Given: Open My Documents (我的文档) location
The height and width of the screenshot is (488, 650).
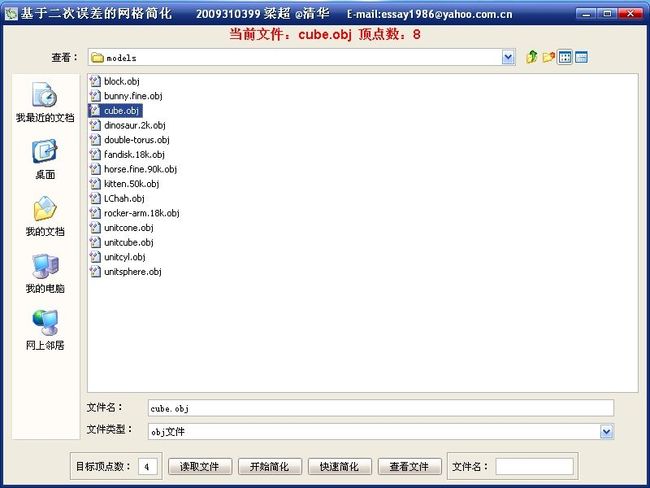Looking at the screenshot, I should tap(45, 216).
